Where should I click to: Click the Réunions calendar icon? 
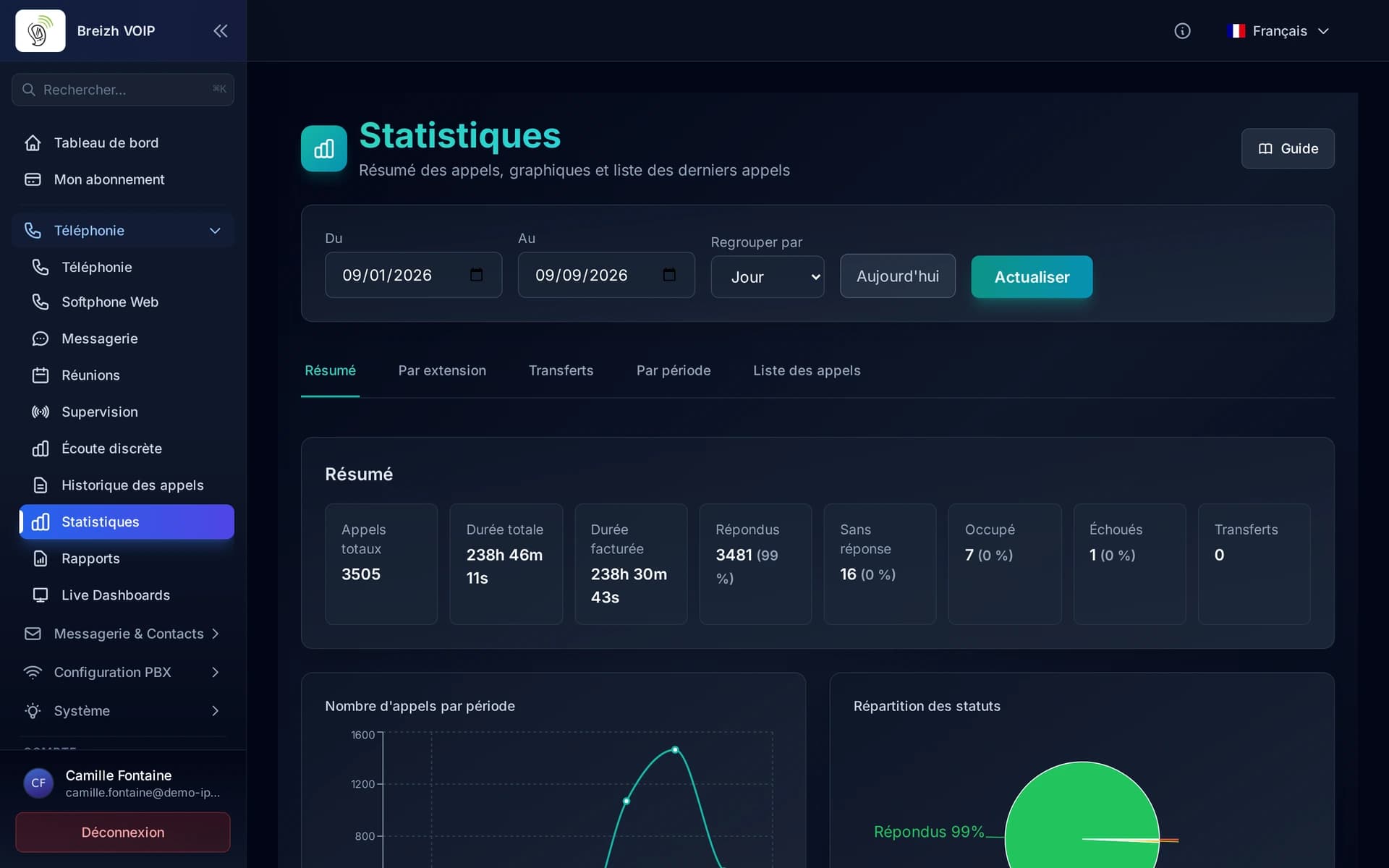click(x=41, y=375)
